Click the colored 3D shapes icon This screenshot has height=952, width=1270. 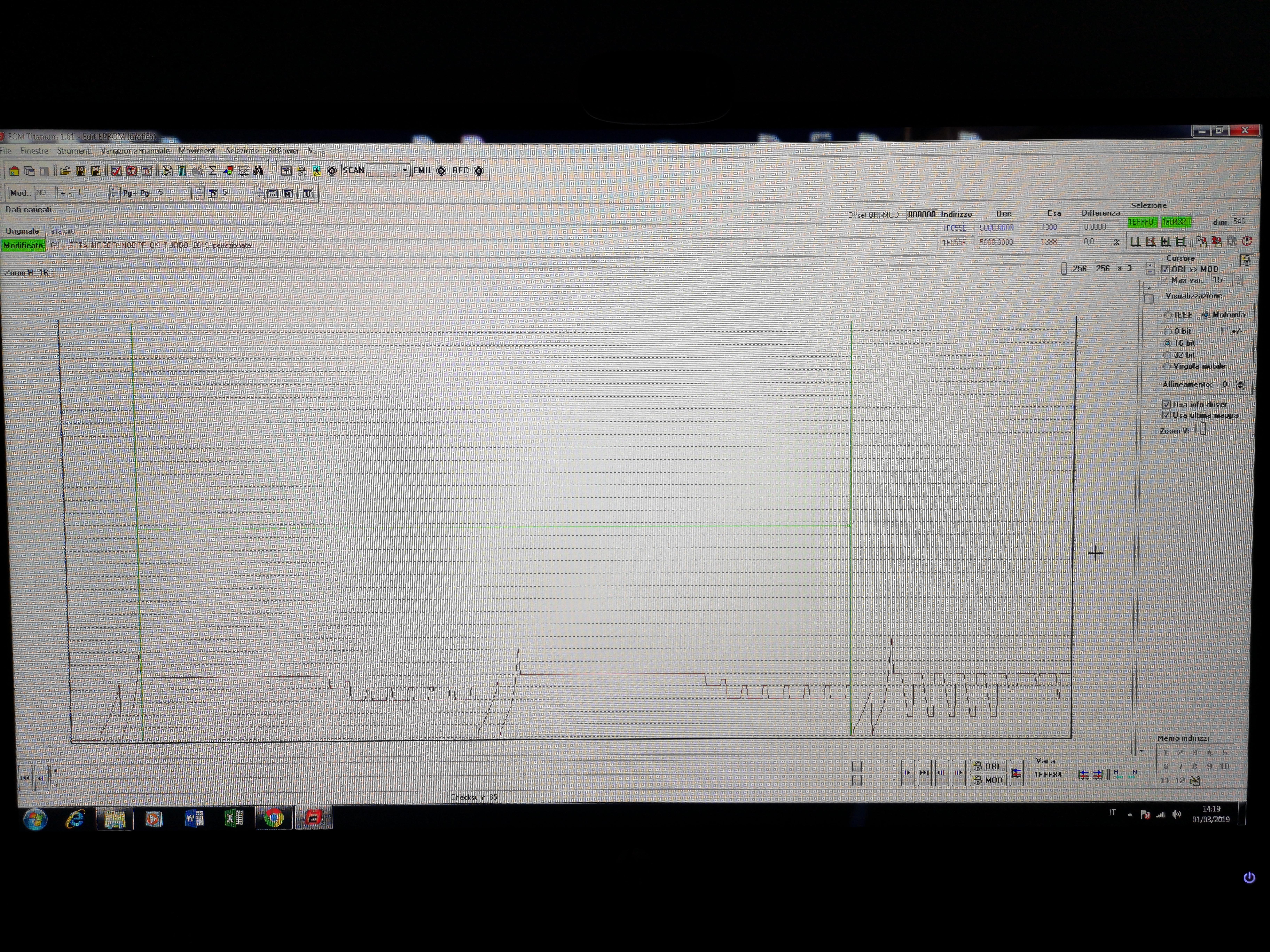(x=228, y=171)
